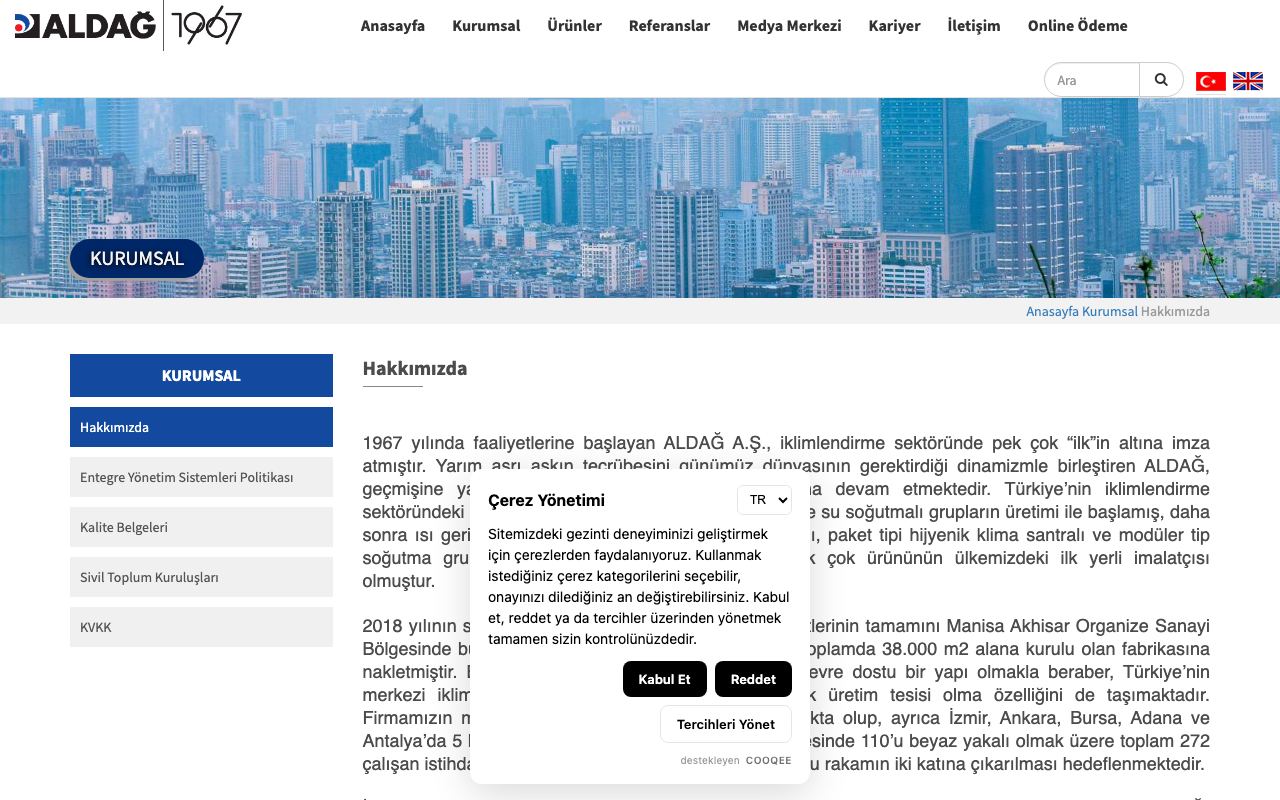Open Referanslar navigation item
The height and width of the screenshot is (800, 1280).
tap(669, 26)
